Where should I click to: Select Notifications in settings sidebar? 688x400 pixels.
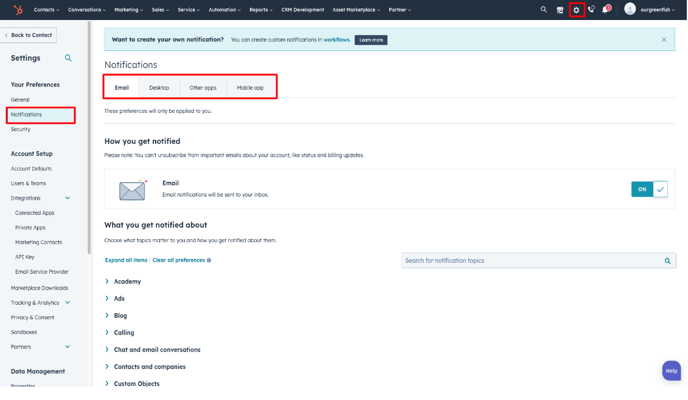tap(40, 115)
